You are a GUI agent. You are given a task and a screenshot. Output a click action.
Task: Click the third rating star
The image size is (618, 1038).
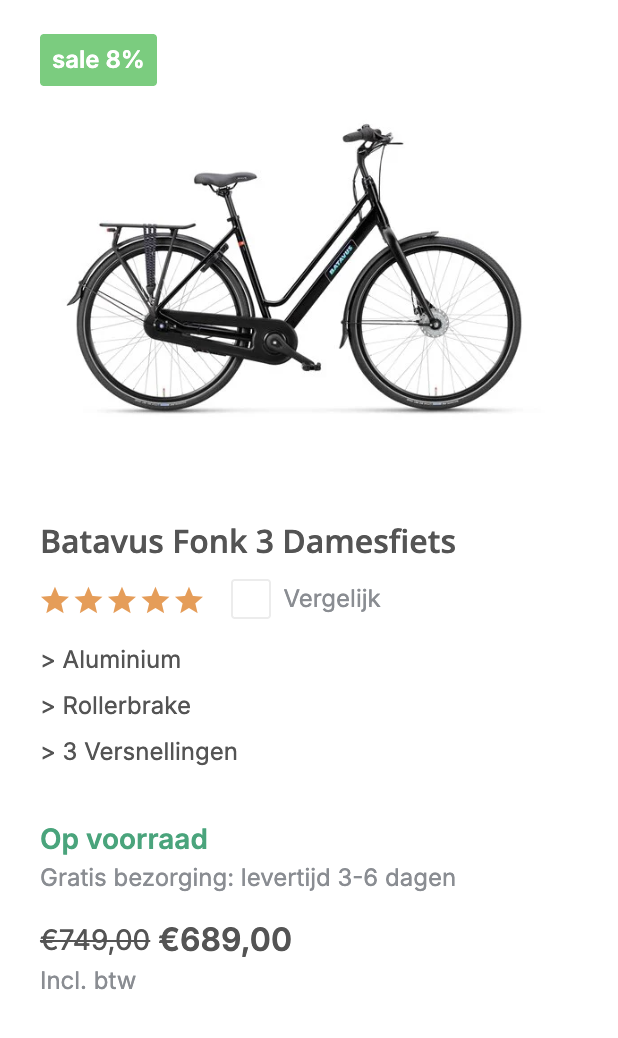click(122, 600)
